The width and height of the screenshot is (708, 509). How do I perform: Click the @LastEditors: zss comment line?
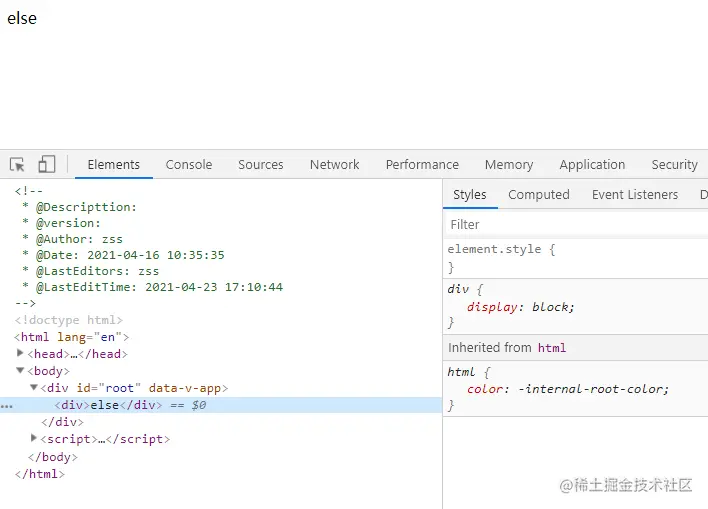pyautogui.click(x=90, y=271)
